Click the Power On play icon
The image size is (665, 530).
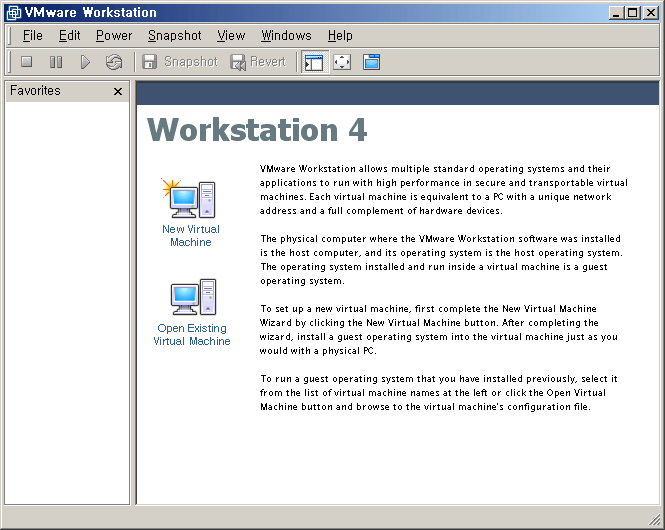point(85,62)
